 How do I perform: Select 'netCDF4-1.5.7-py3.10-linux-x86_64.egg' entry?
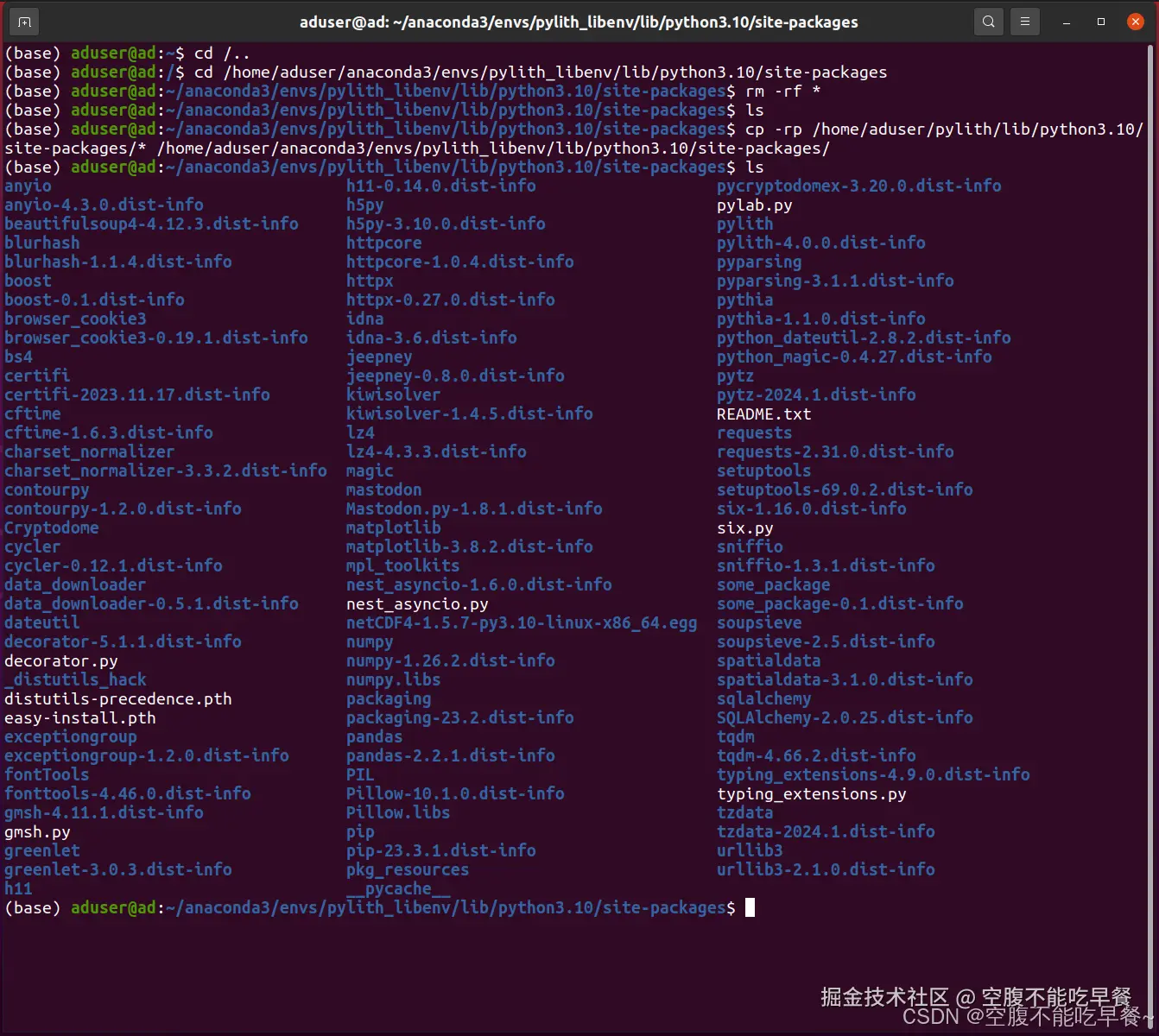(522, 622)
